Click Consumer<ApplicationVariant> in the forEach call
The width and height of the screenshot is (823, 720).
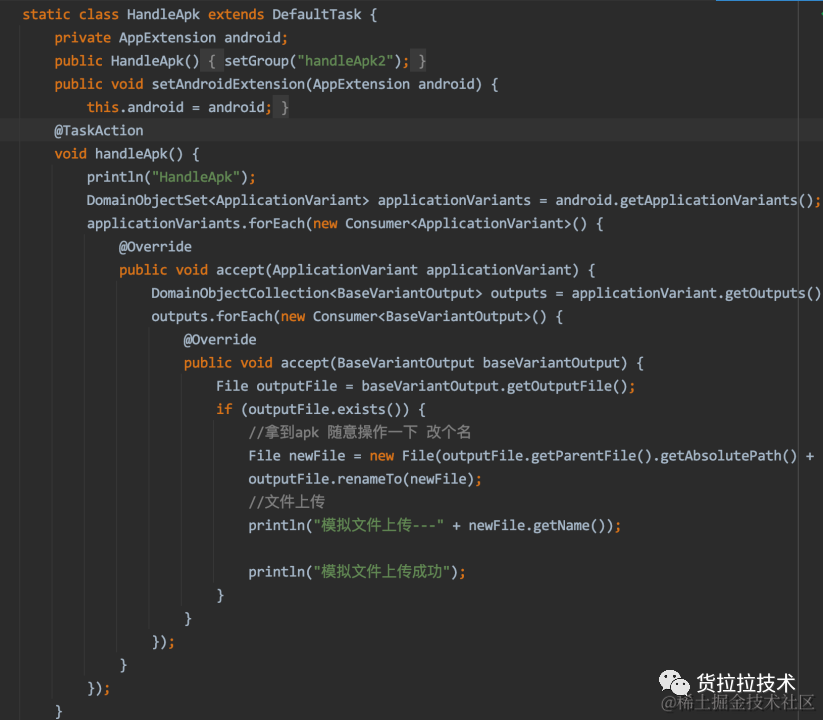(458, 223)
